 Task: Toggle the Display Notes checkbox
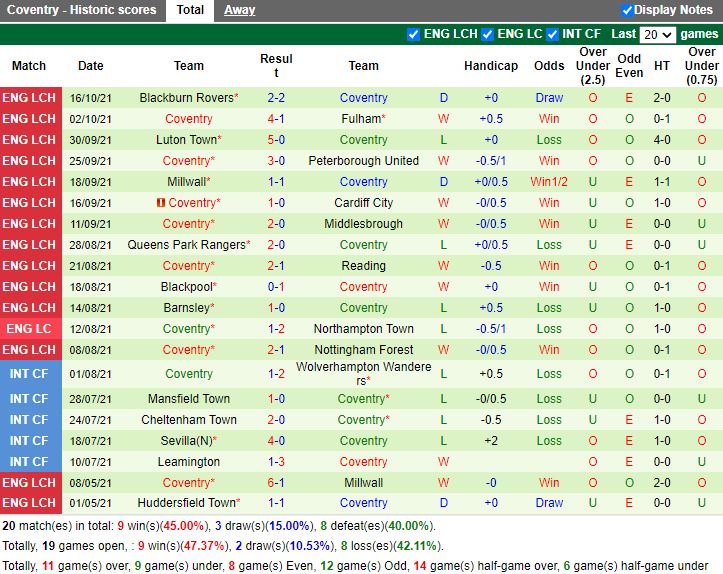pos(627,10)
